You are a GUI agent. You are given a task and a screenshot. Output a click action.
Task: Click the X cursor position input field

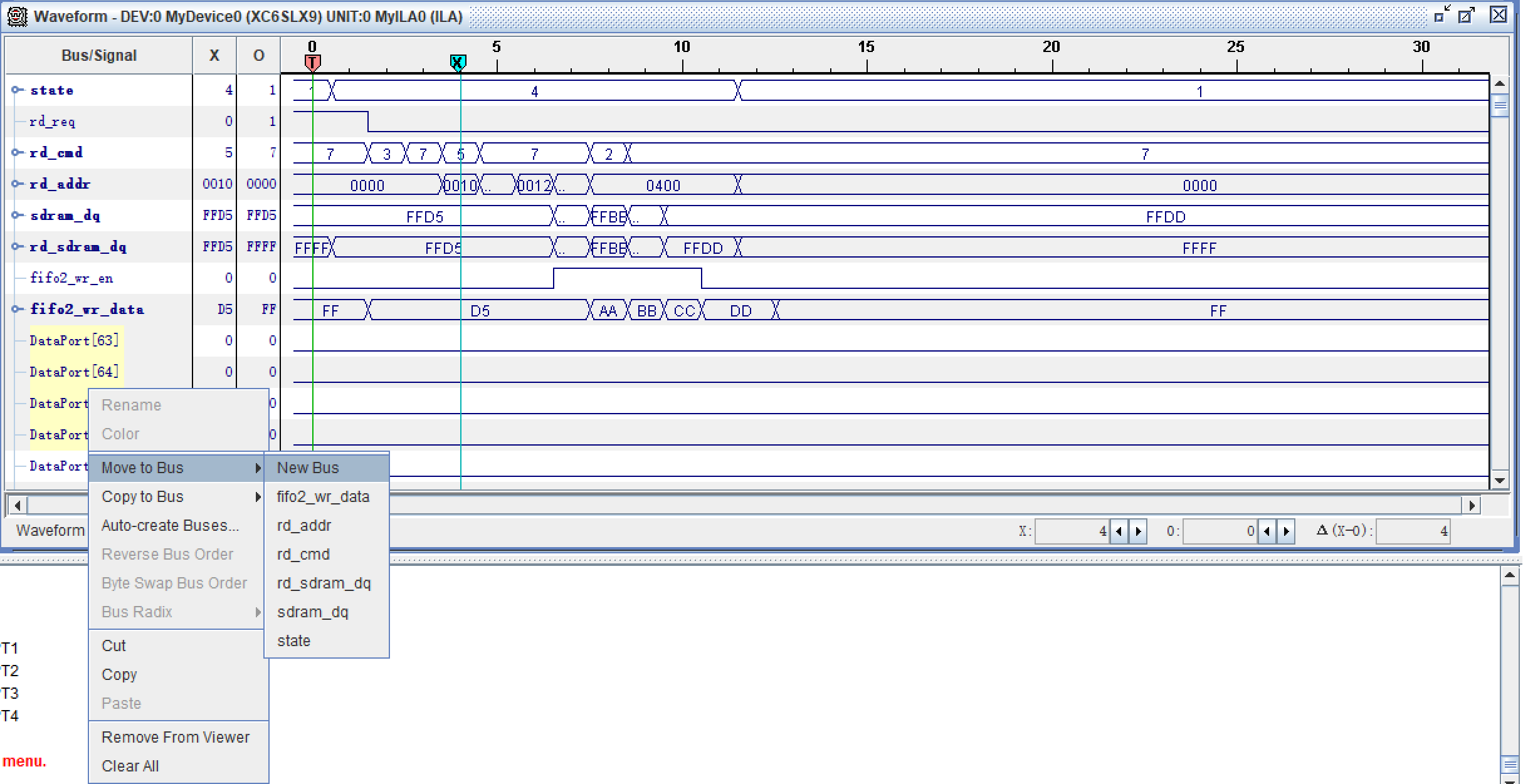tap(1072, 531)
